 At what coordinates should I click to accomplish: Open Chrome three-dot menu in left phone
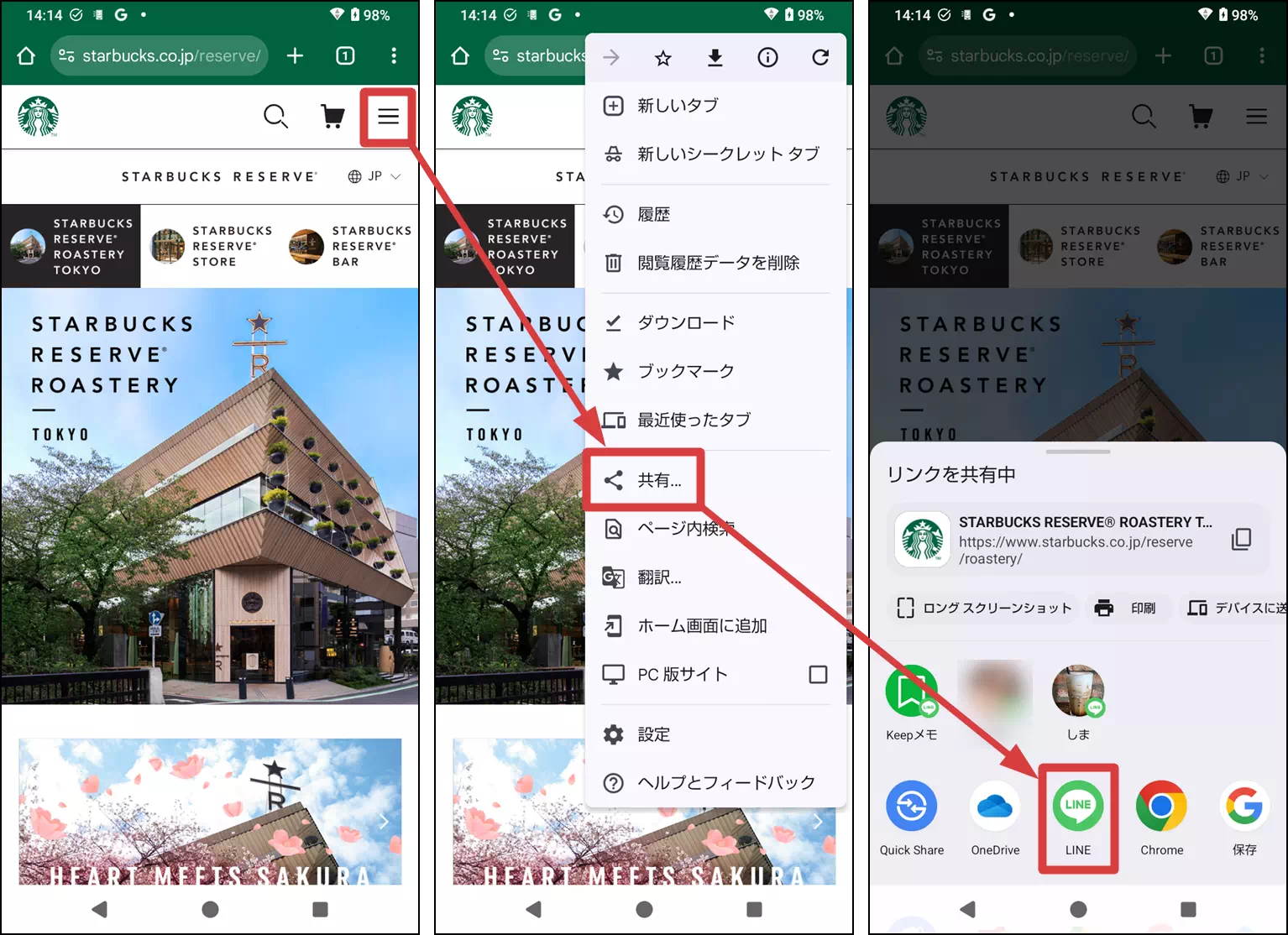coord(394,56)
